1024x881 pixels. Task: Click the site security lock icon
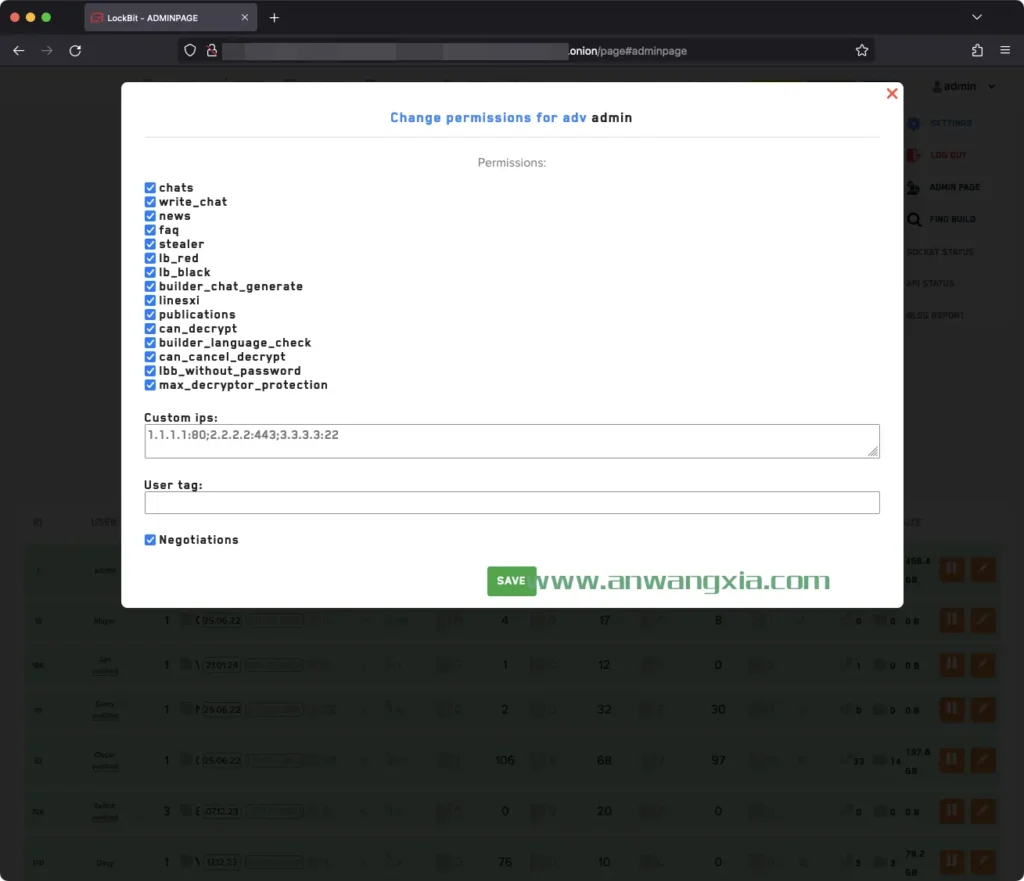point(212,50)
